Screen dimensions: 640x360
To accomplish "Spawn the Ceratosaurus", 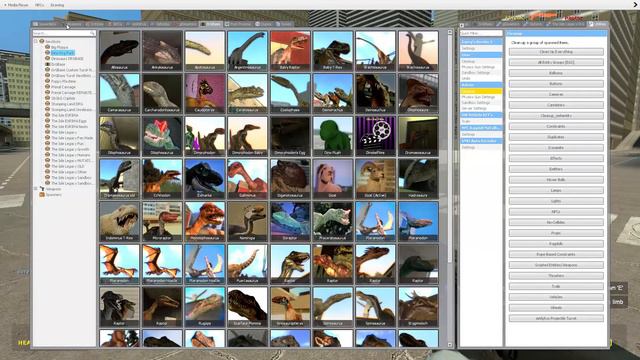I will (247, 93).
